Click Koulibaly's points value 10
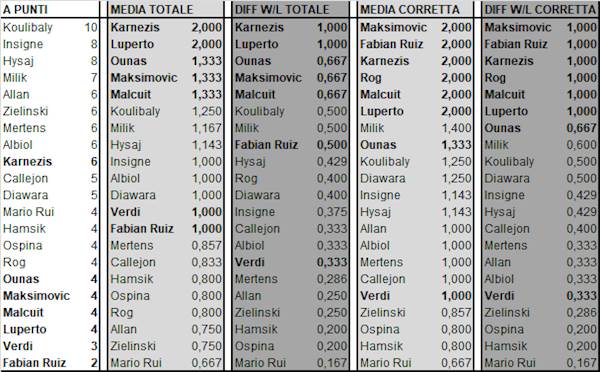The image size is (600, 372). pyautogui.click(x=91, y=28)
